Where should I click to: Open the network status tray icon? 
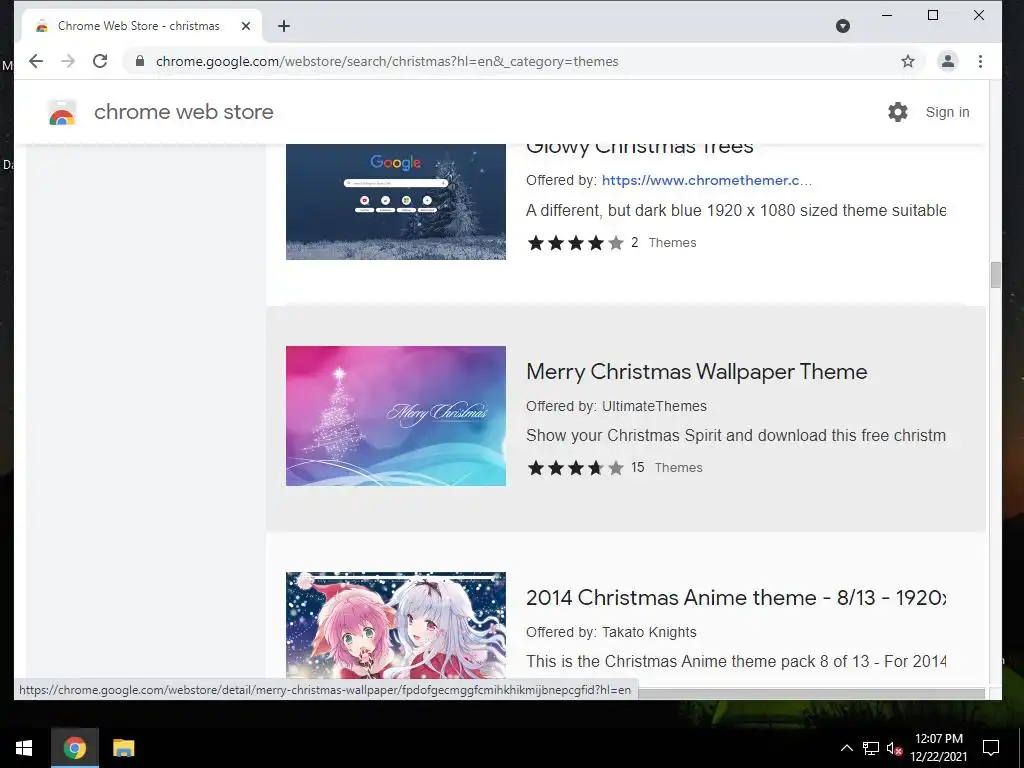point(871,748)
